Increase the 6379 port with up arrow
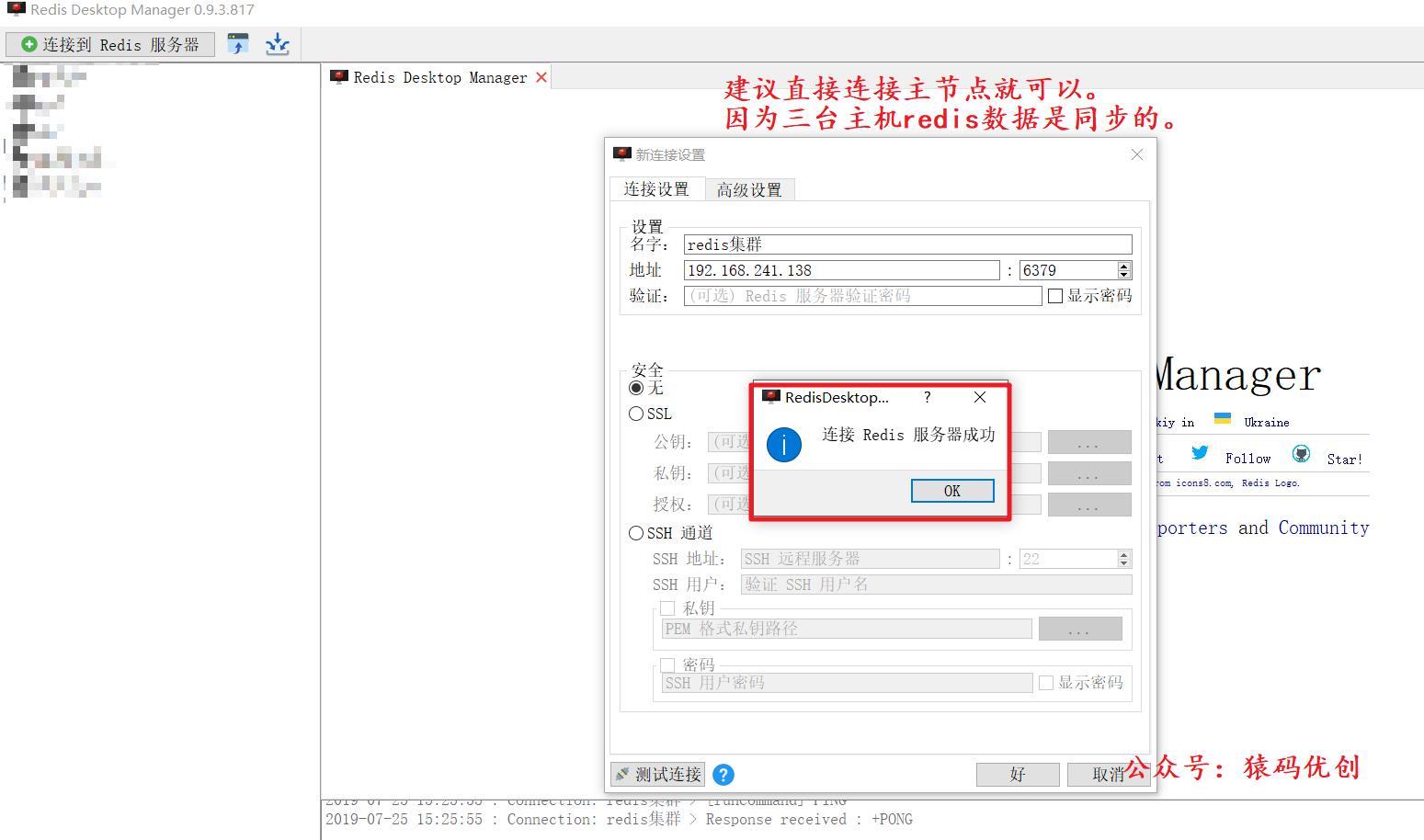This screenshot has height=840, width=1424. 1124,266
